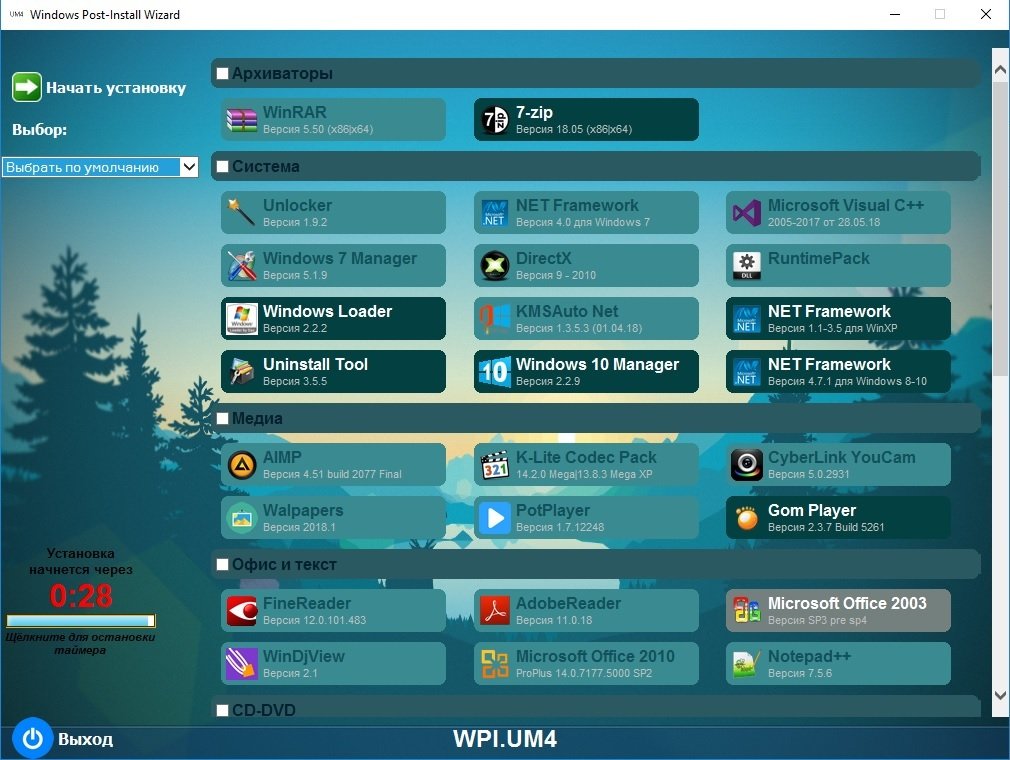Click the Windows 10 Manager icon
This screenshot has width=1010, height=760.
coord(495,372)
